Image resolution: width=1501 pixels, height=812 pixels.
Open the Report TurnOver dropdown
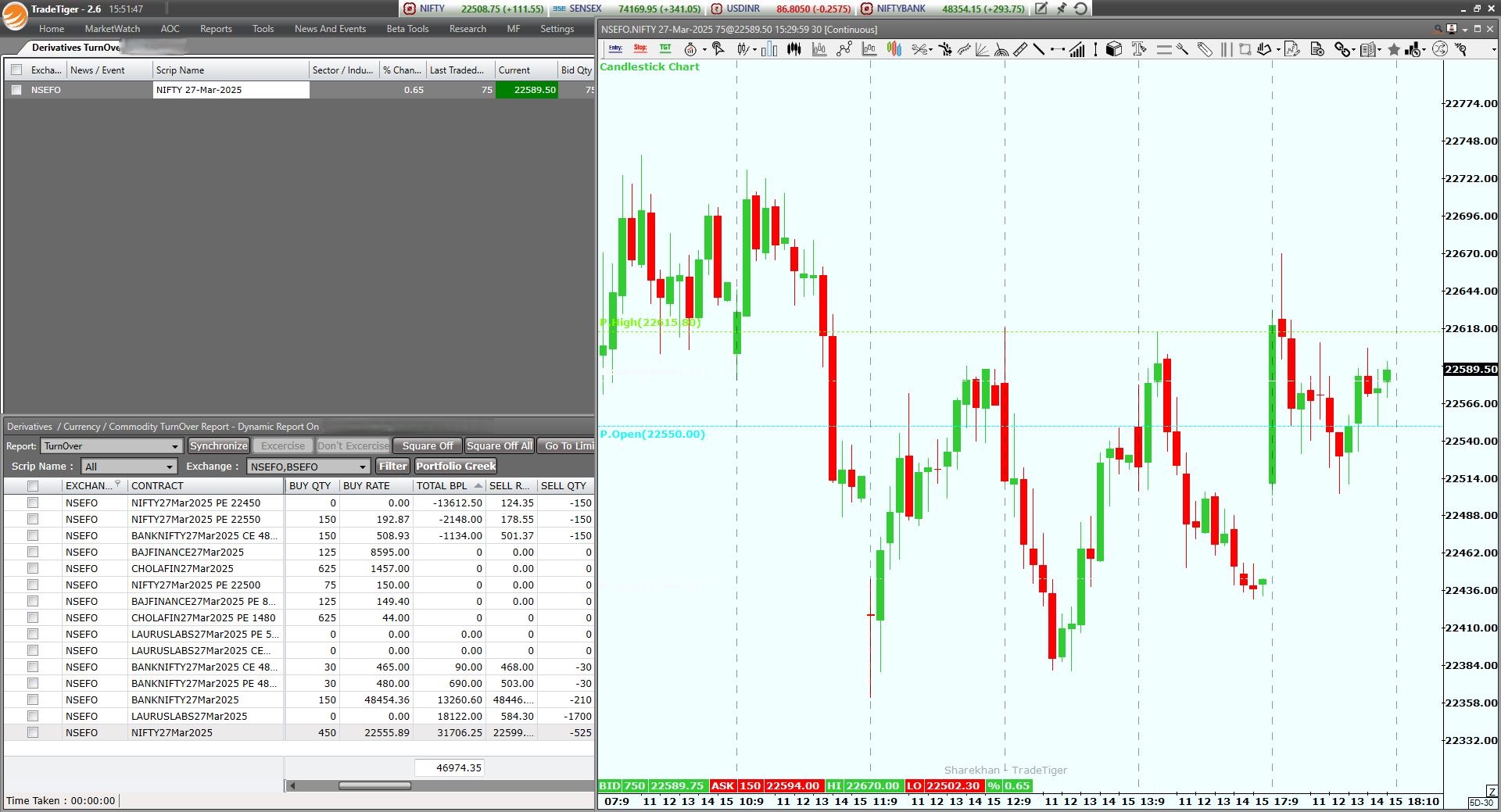click(x=112, y=445)
